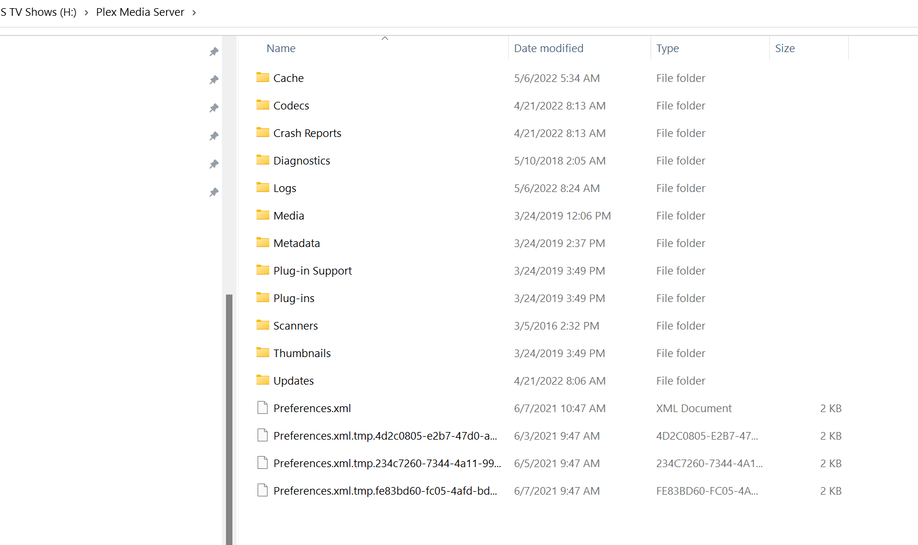The height and width of the screenshot is (545, 918).
Task: Click the 6/7/2021 10:47 AM date cell
Action: (x=560, y=408)
